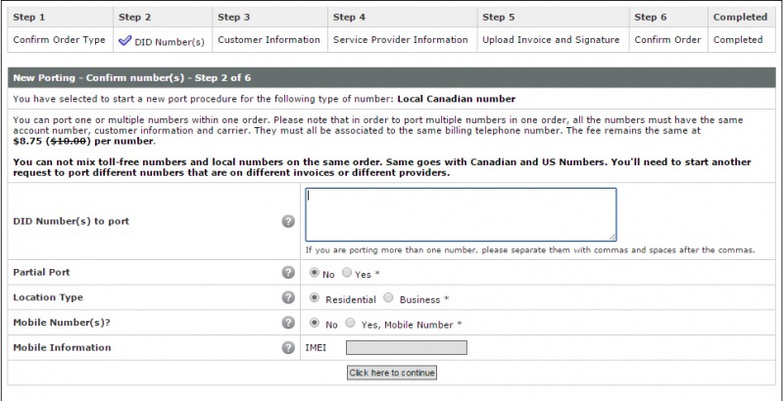Select Upload Invoice and Signature step

point(551,40)
